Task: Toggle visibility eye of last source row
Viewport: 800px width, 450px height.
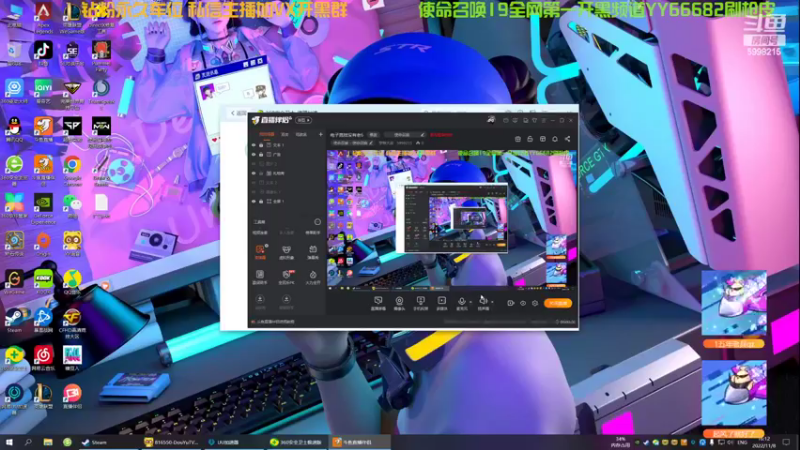Action: (254, 202)
